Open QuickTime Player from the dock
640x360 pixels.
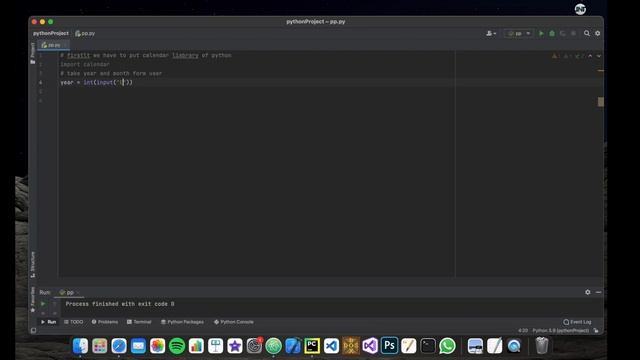tap(514, 346)
